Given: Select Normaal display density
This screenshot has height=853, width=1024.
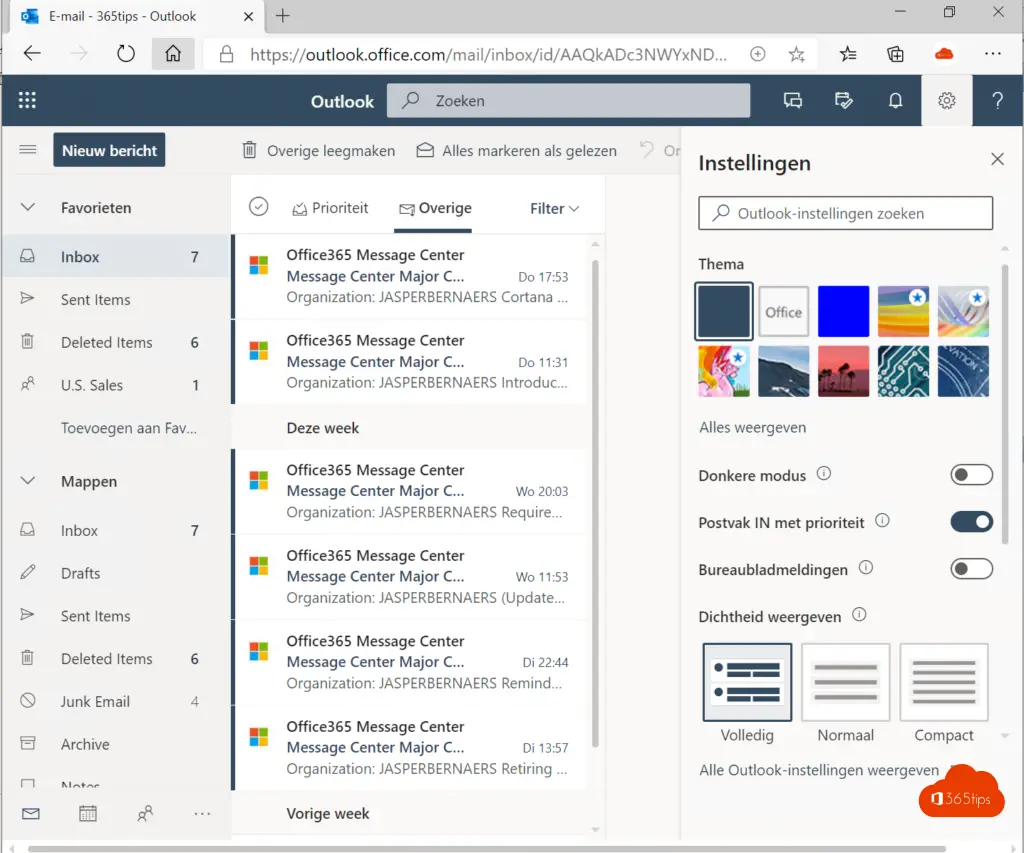Looking at the screenshot, I should tap(846, 682).
